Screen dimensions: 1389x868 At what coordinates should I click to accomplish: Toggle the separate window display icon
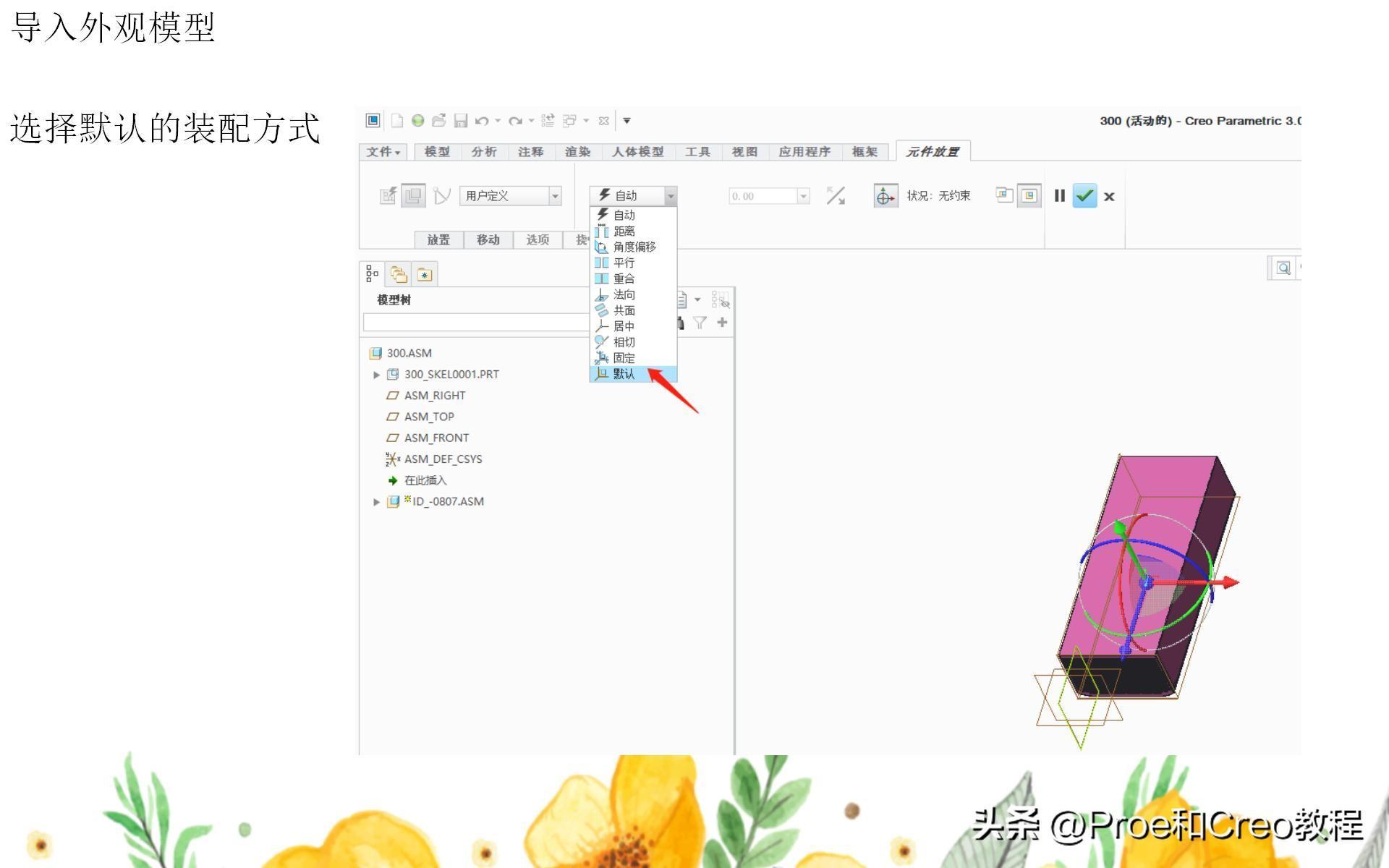1003,195
